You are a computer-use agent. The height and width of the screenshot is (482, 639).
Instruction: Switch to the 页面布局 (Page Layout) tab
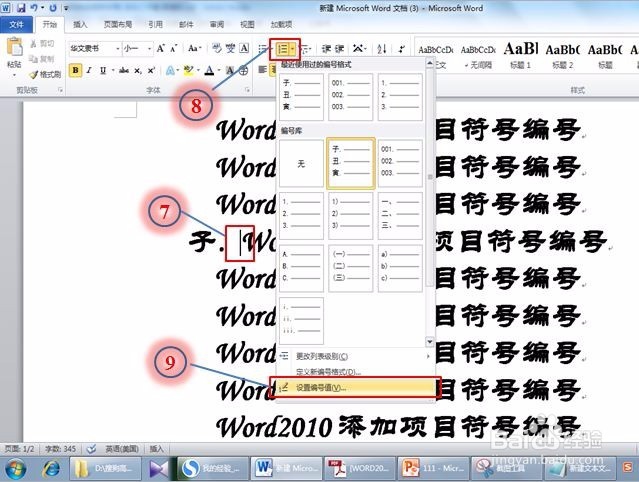pyautogui.click(x=118, y=24)
